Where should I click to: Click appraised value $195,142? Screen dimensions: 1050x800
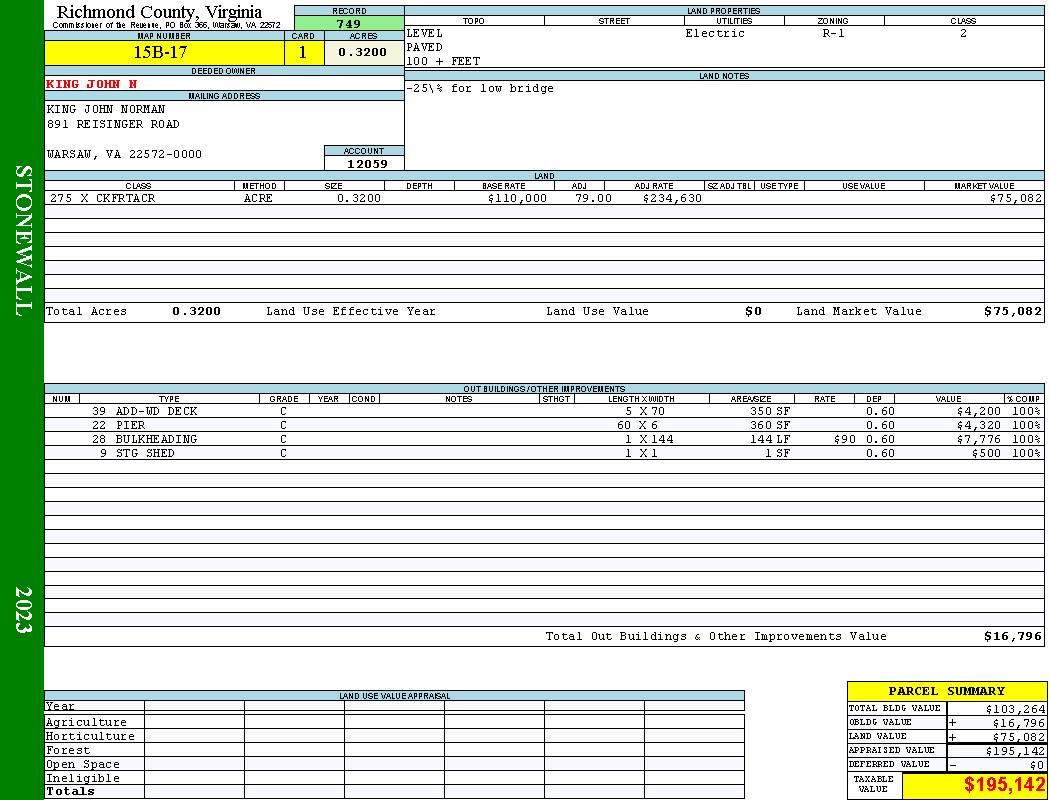1015,751
